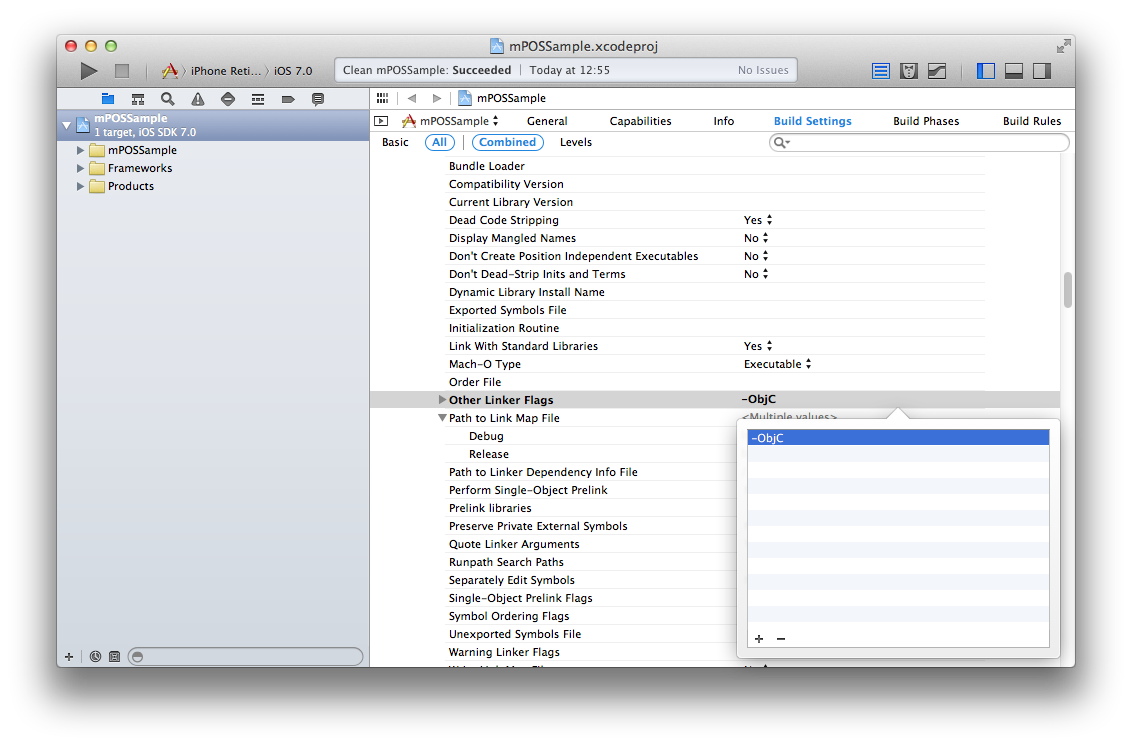The width and height of the screenshot is (1132, 746).
Task: Open the Debug navigator
Action: point(258,99)
